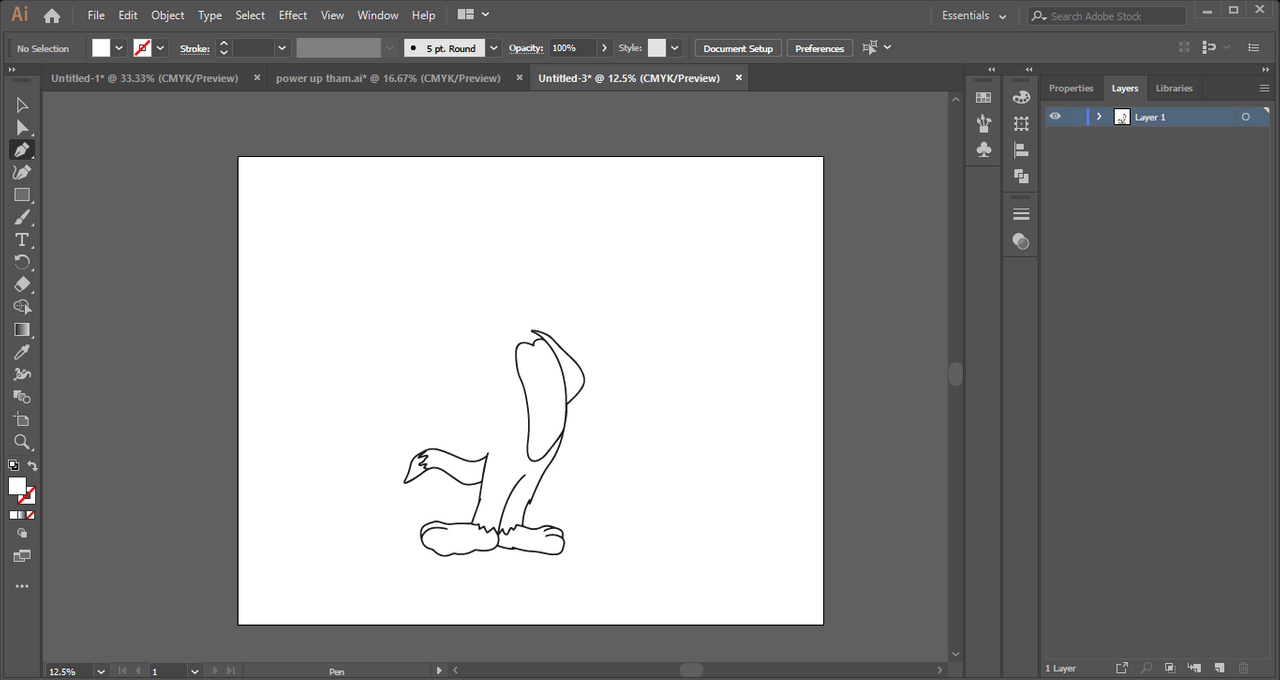Open the Symbols panel icon

[984, 150]
